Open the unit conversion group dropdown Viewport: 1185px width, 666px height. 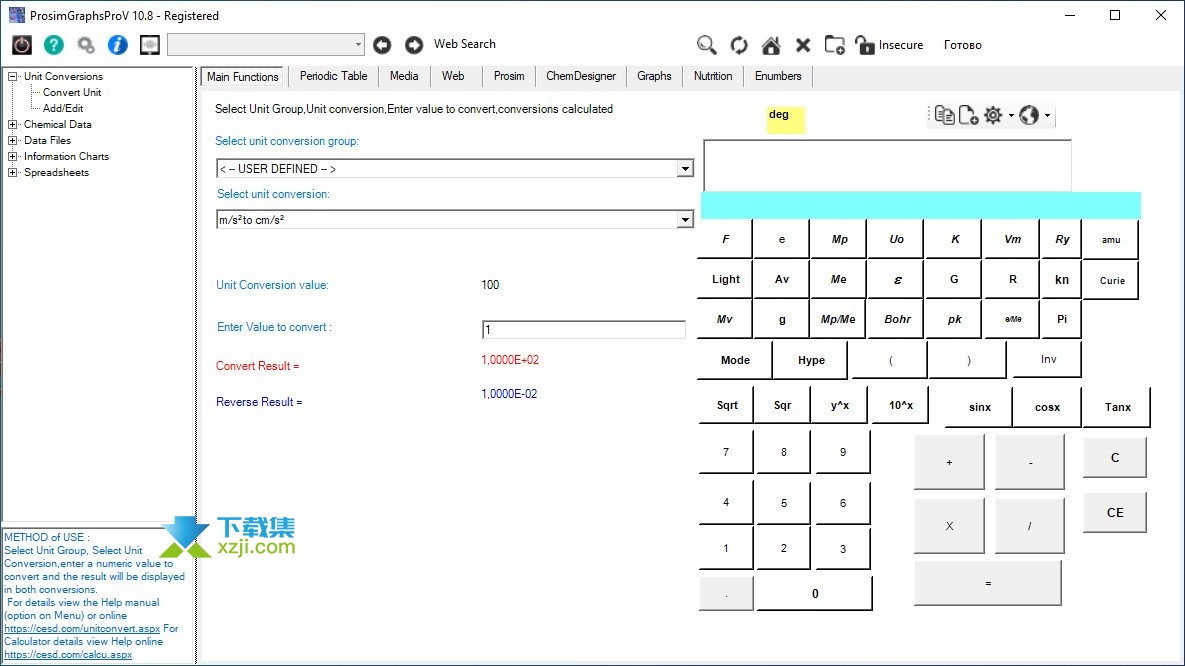(x=685, y=169)
